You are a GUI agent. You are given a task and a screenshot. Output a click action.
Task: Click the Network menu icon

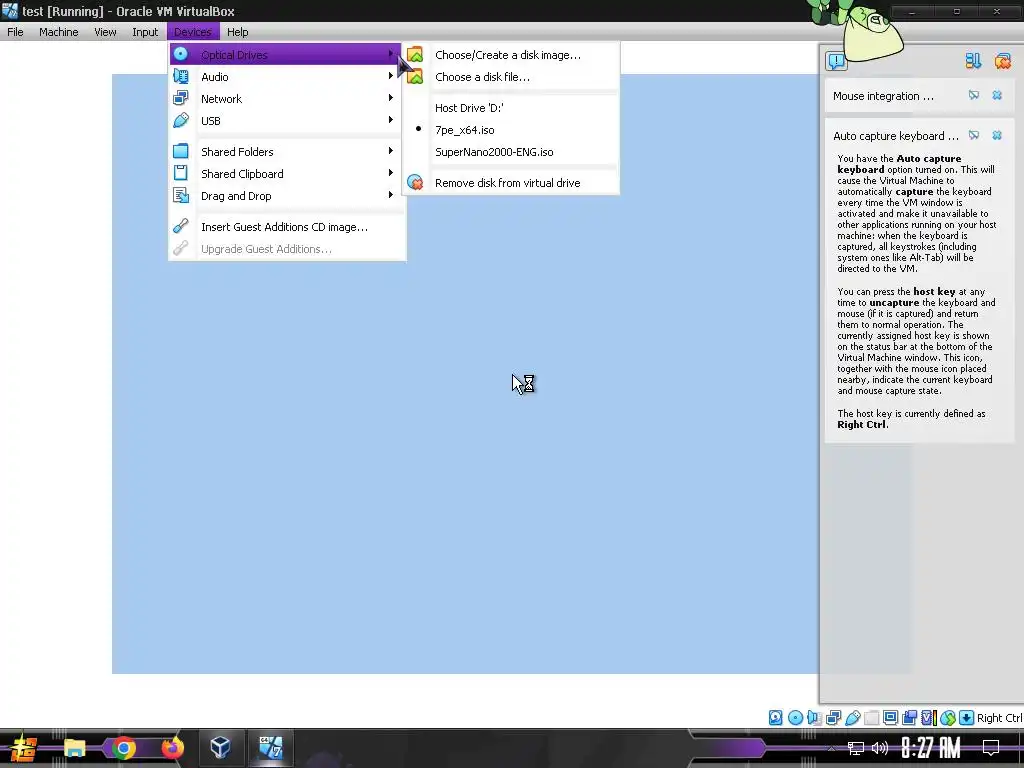[x=181, y=98]
